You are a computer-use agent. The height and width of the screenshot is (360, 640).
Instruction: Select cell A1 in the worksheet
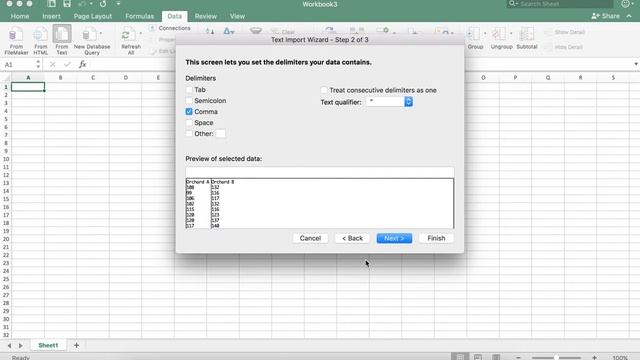coord(28,87)
